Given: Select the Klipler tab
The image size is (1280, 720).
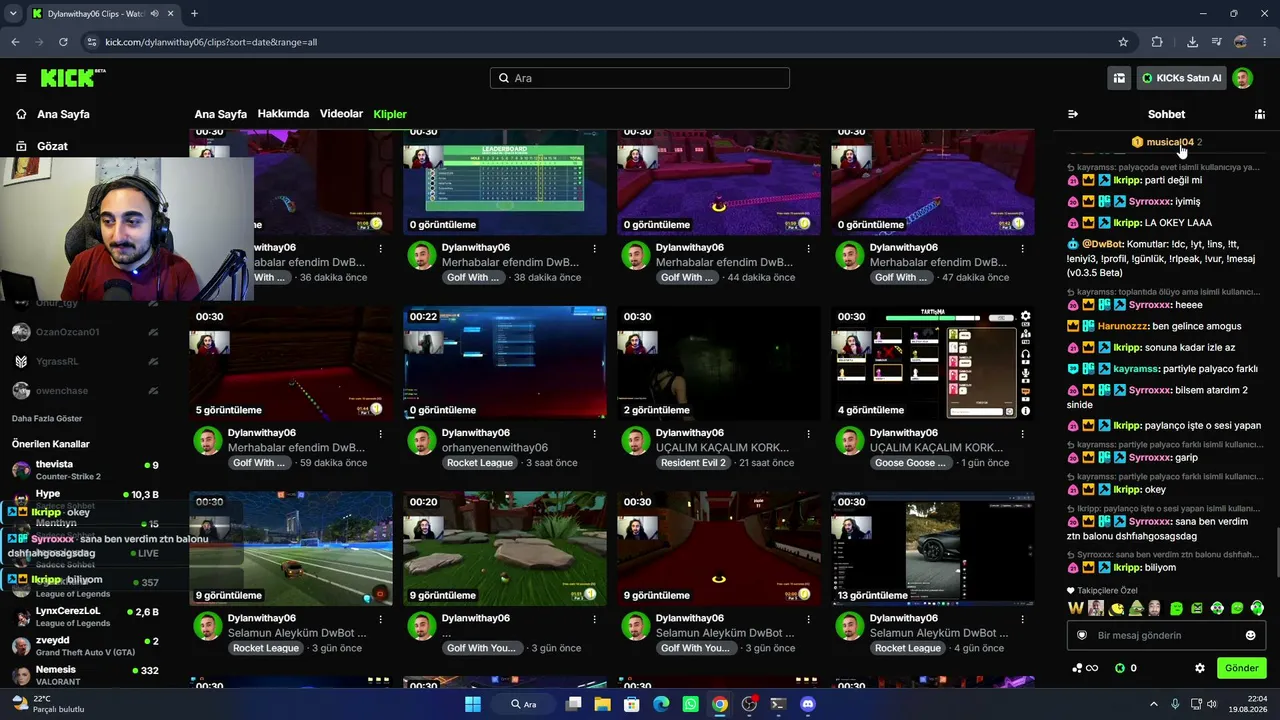Looking at the screenshot, I should [x=390, y=114].
